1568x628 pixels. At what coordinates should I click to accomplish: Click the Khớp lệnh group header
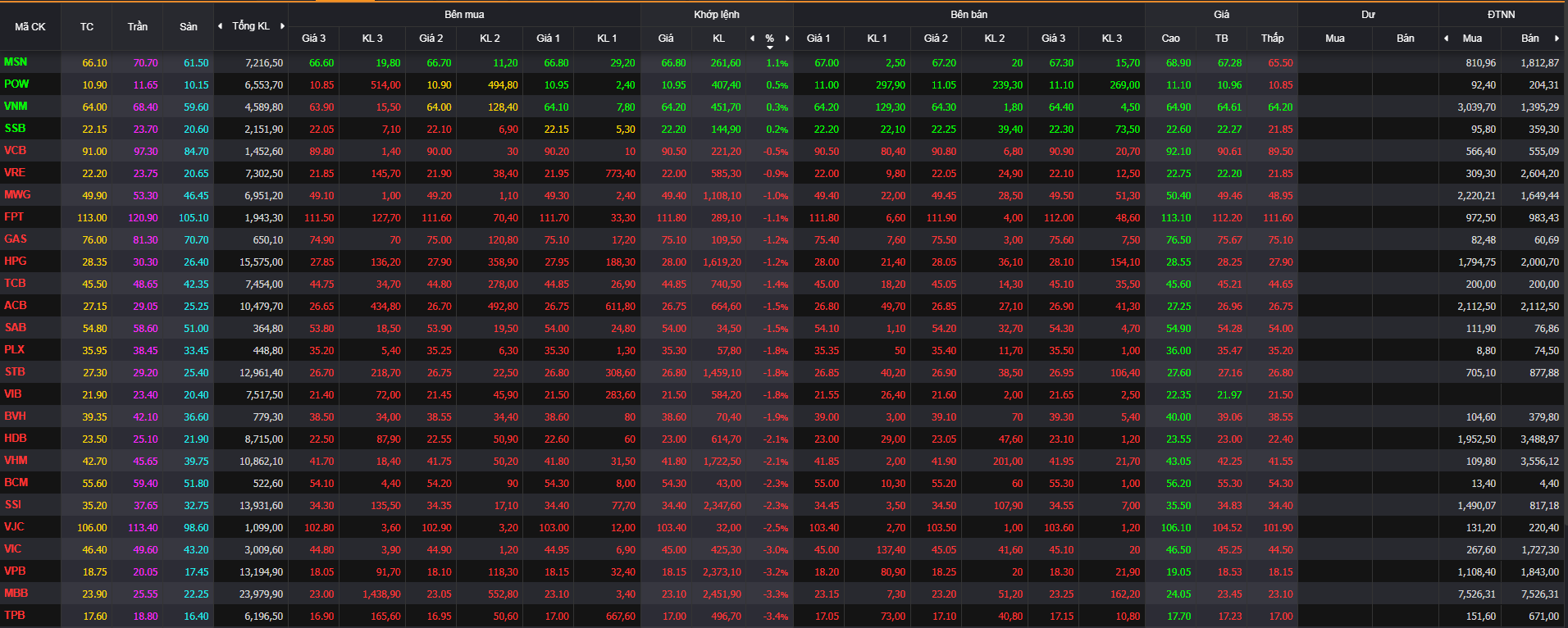click(717, 15)
